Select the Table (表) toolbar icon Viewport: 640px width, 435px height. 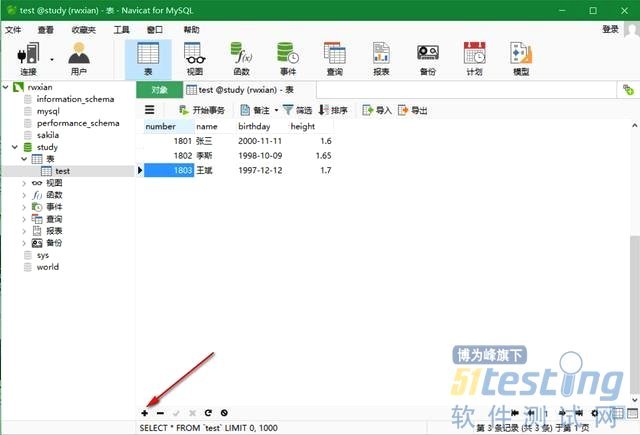pos(148,59)
